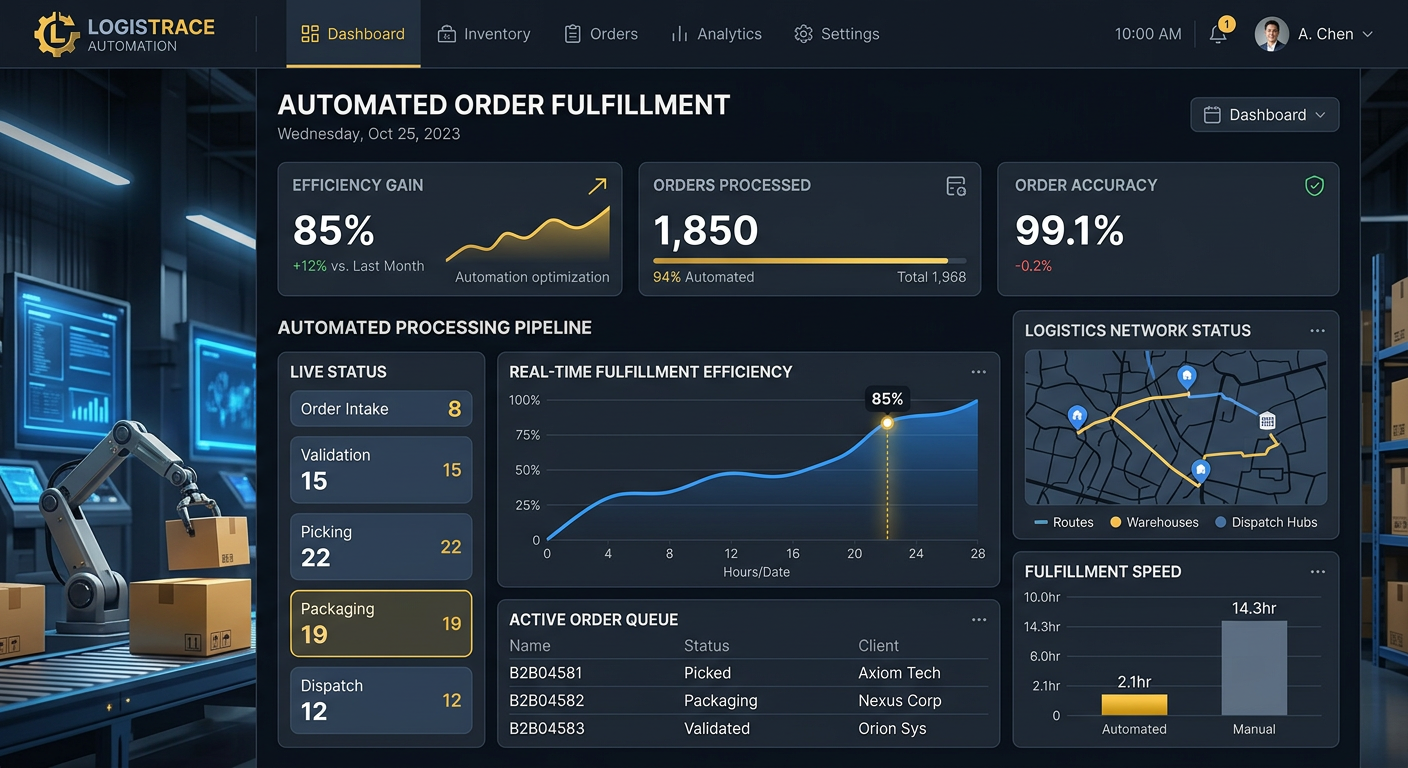This screenshot has height=768, width=1408.
Task: Toggle the Routes legend item
Action: pyautogui.click(x=1064, y=522)
